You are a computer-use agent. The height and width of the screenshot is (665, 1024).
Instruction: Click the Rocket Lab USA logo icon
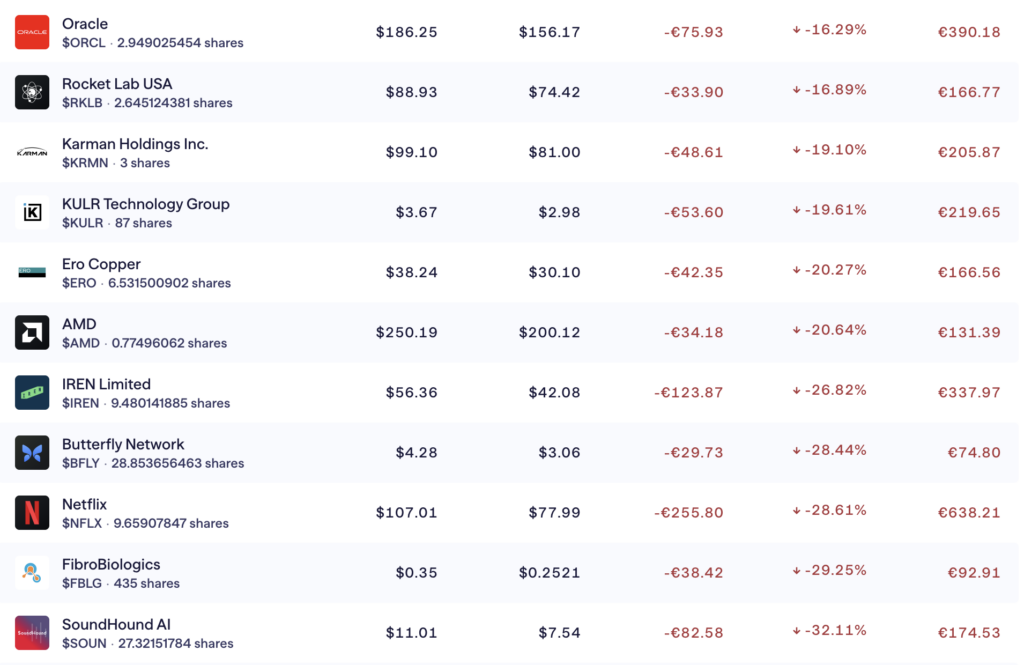pos(32,92)
